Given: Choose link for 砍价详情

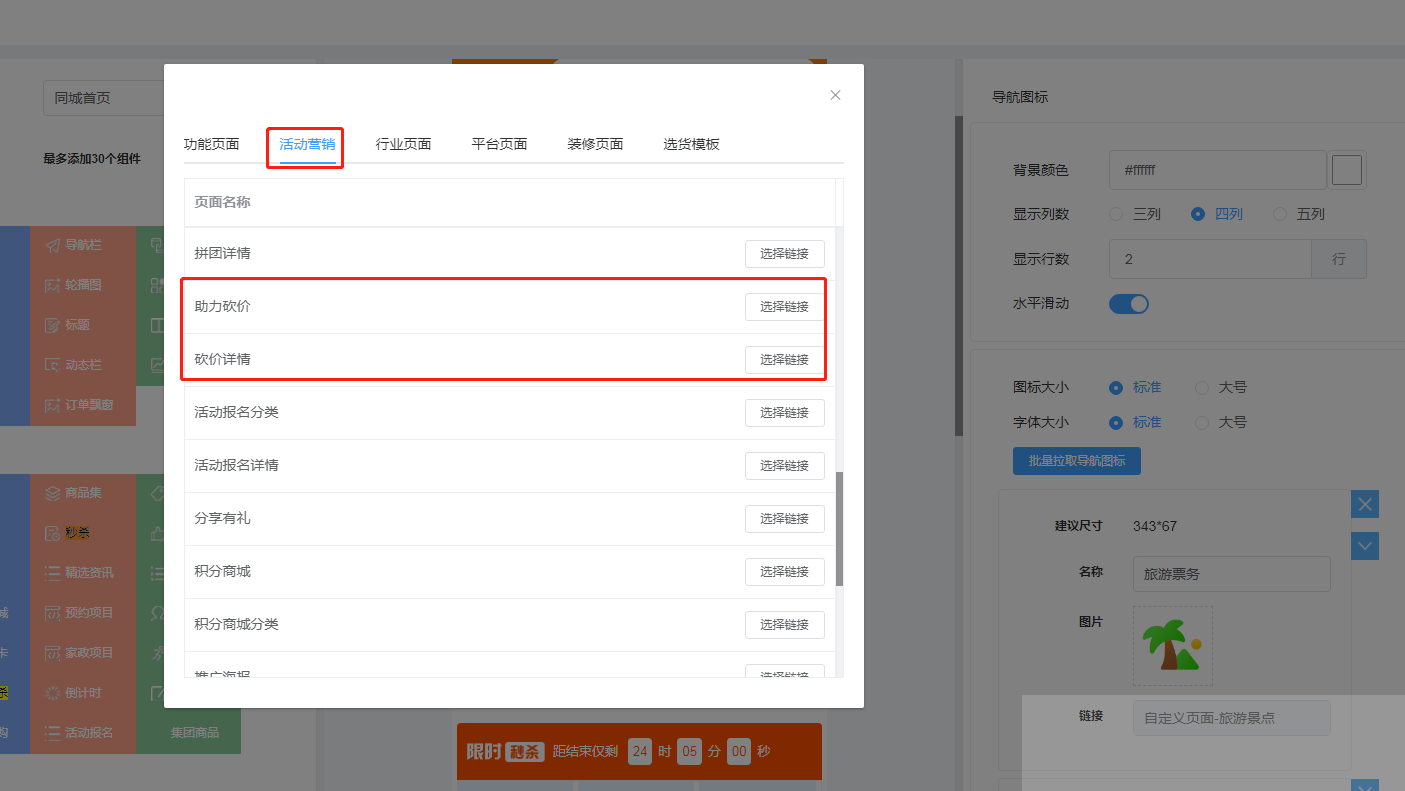Looking at the screenshot, I should [x=784, y=360].
